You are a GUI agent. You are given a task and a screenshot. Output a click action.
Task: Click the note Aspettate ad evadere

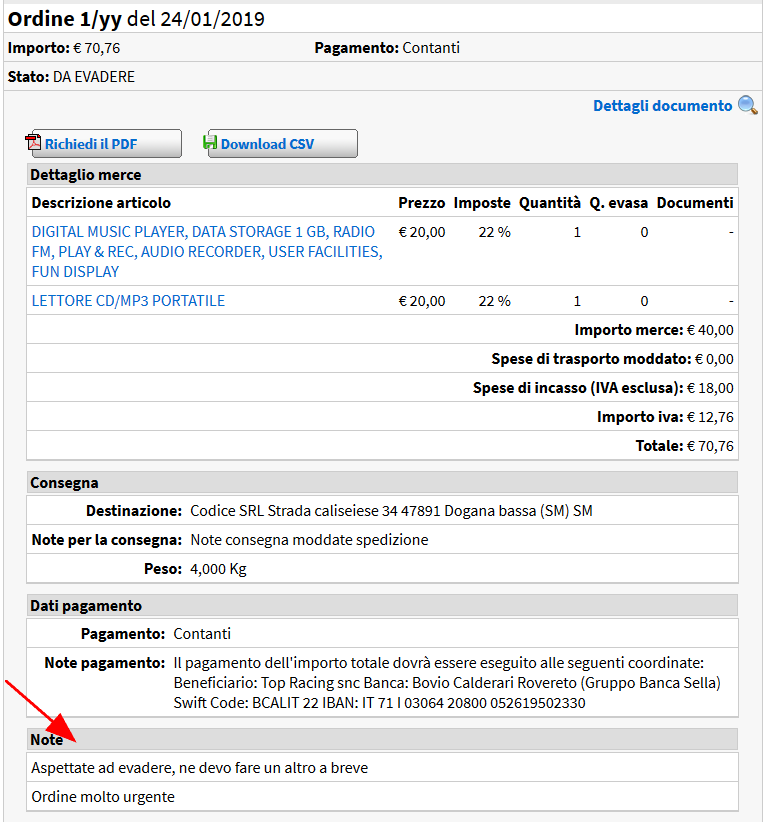tap(200, 768)
